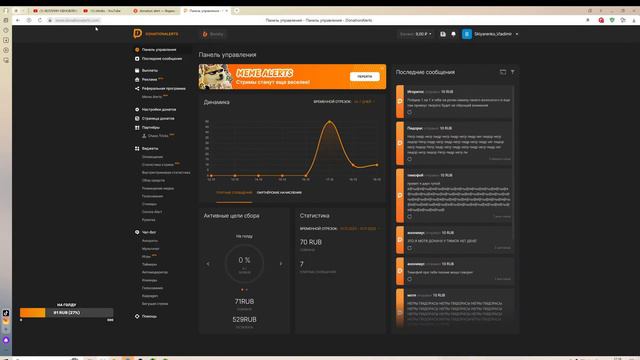This screenshot has height=360, width=640.
Task: Click replay icon on fifth donation message
Action: [x=409, y=279]
